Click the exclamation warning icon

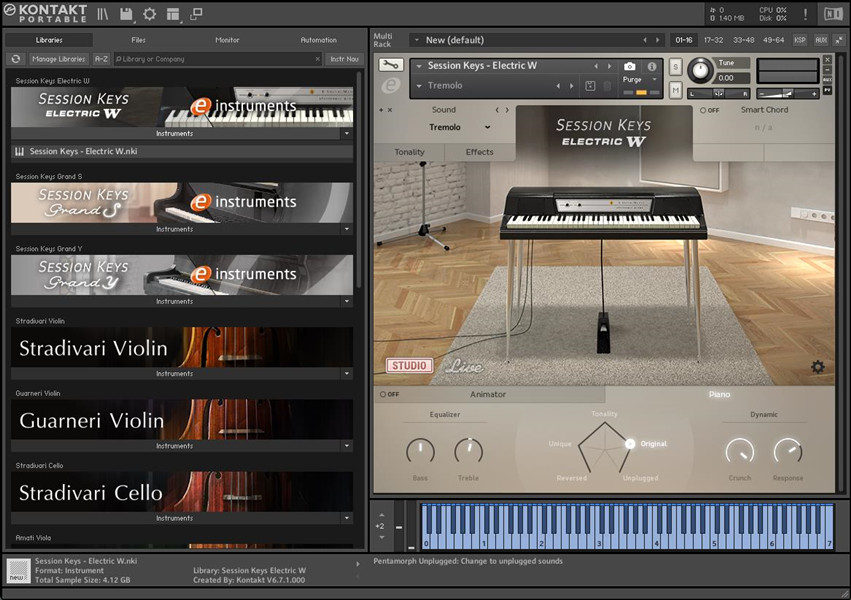tap(805, 14)
